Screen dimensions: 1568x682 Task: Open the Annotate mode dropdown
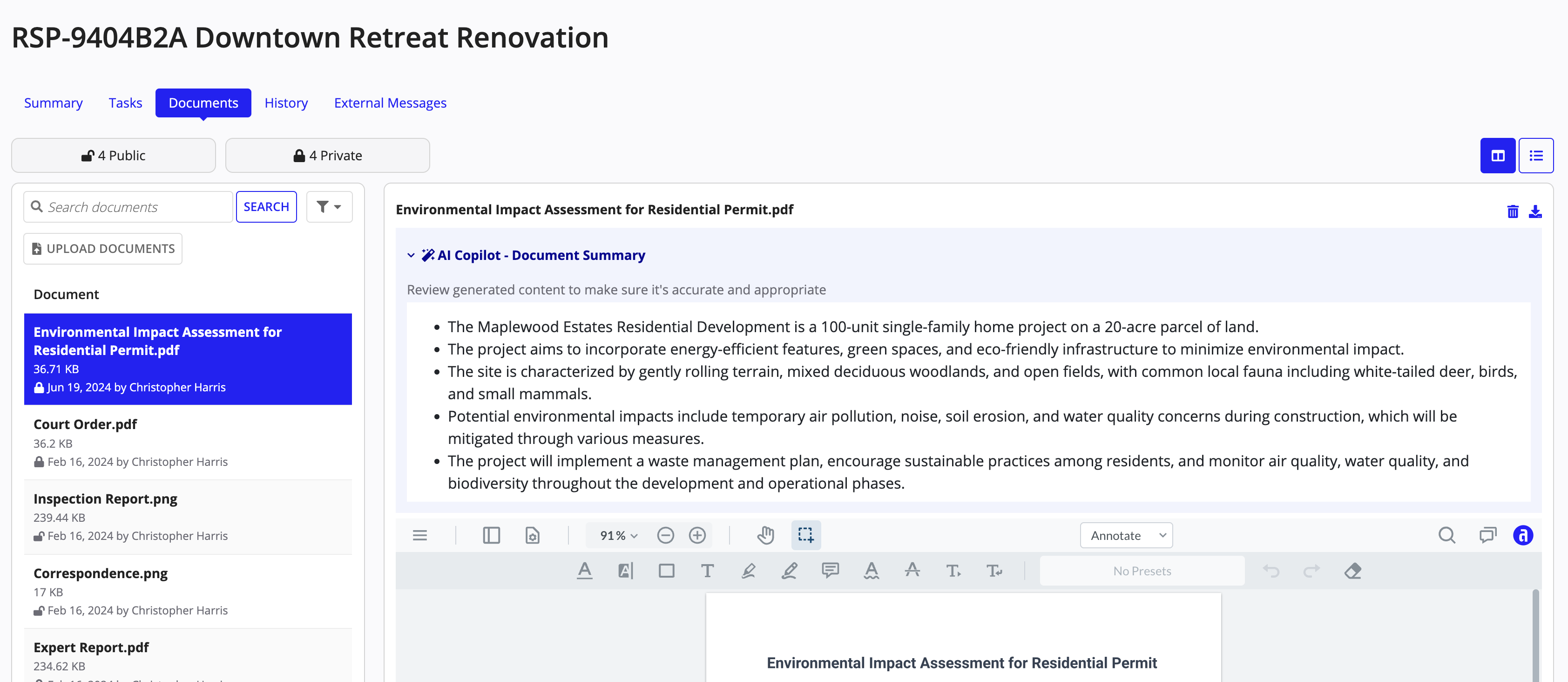click(x=1126, y=535)
